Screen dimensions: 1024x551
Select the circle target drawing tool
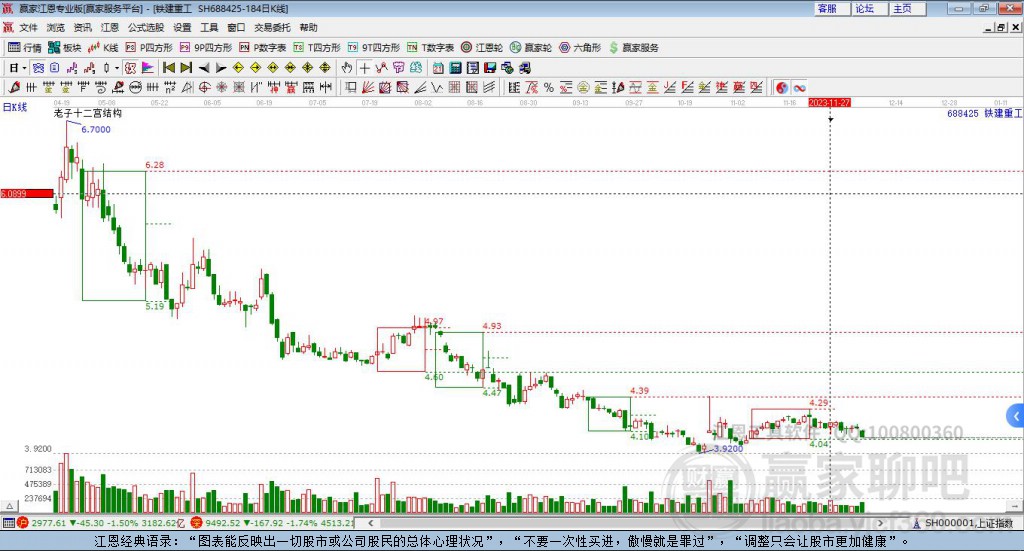204,87
